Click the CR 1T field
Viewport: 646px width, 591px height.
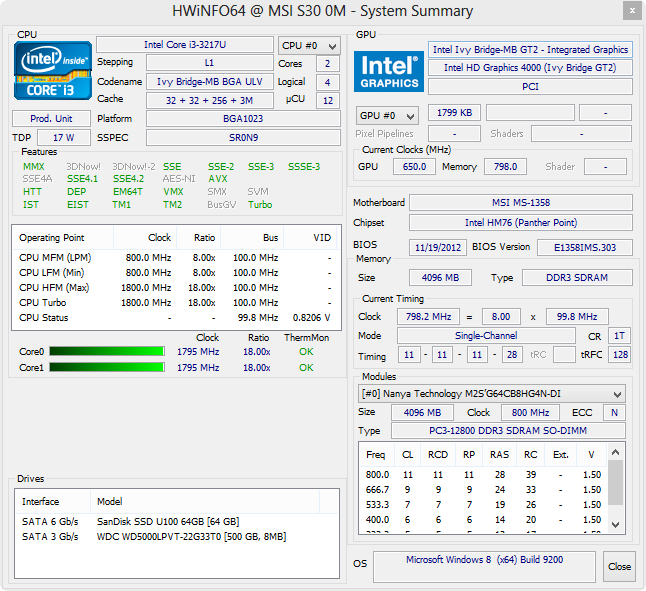click(x=619, y=336)
